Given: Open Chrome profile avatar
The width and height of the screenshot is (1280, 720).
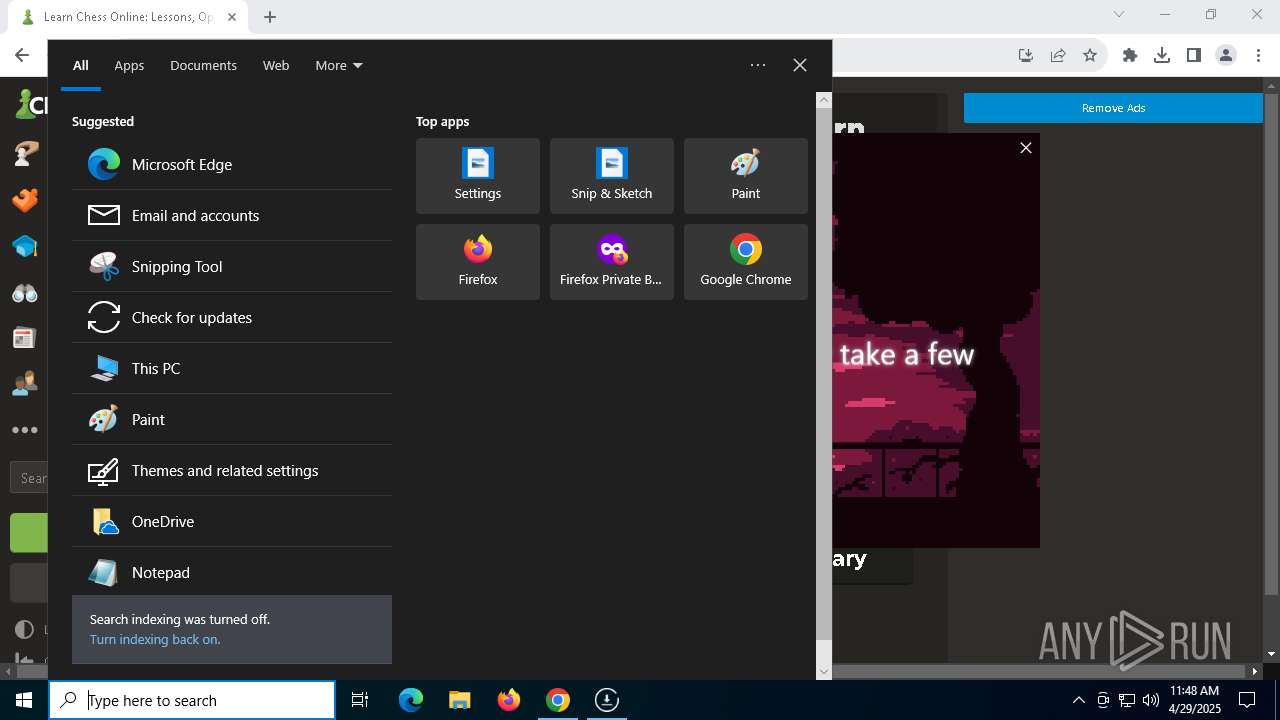Looking at the screenshot, I should tap(1226, 56).
